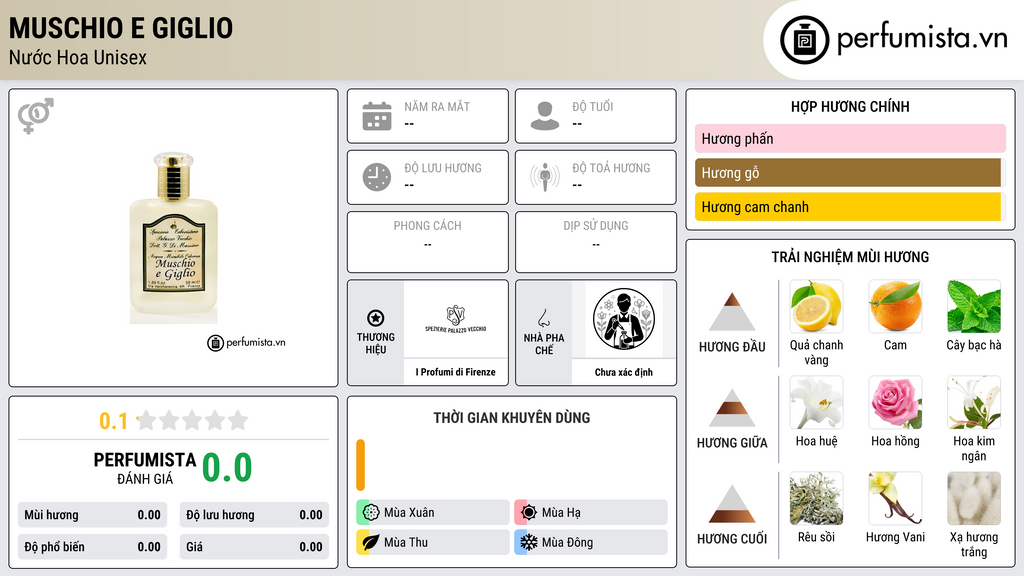1024x576 pixels.
Task: Click the sillage icon beside Độ toả hương
Action: [545, 177]
